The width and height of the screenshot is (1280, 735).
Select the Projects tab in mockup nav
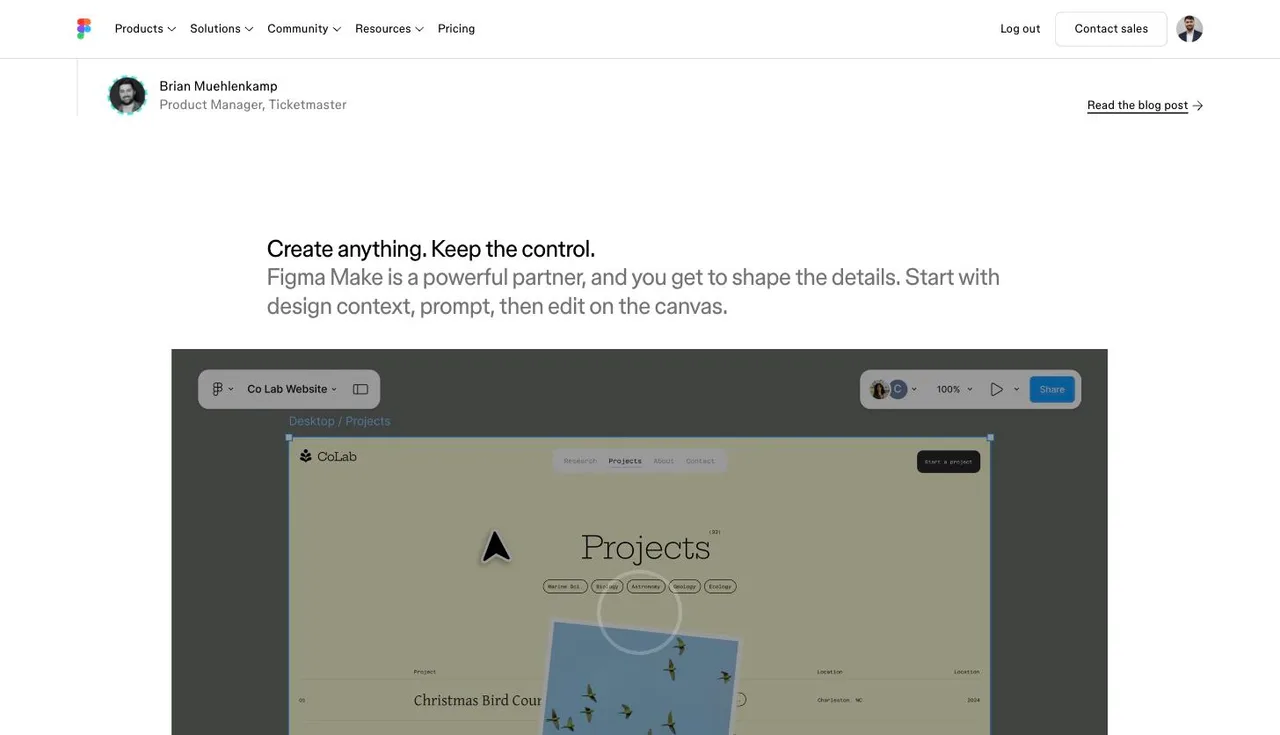click(625, 461)
